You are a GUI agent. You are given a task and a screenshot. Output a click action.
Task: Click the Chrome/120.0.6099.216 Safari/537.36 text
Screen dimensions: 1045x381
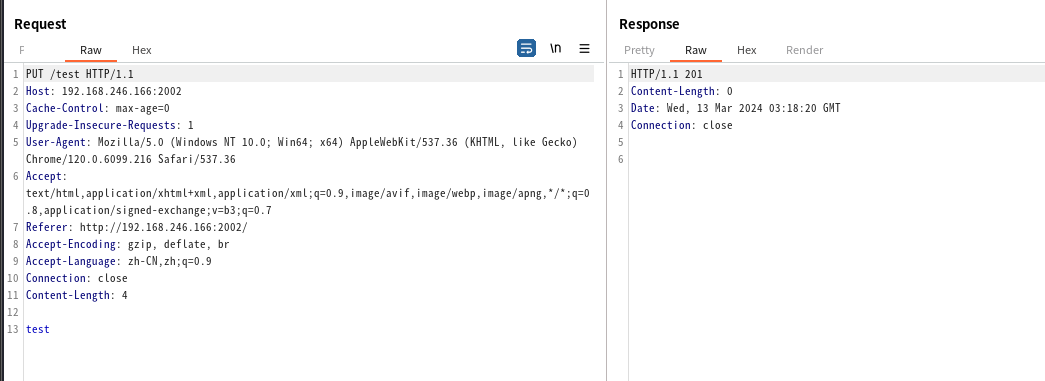[x=131, y=159]
